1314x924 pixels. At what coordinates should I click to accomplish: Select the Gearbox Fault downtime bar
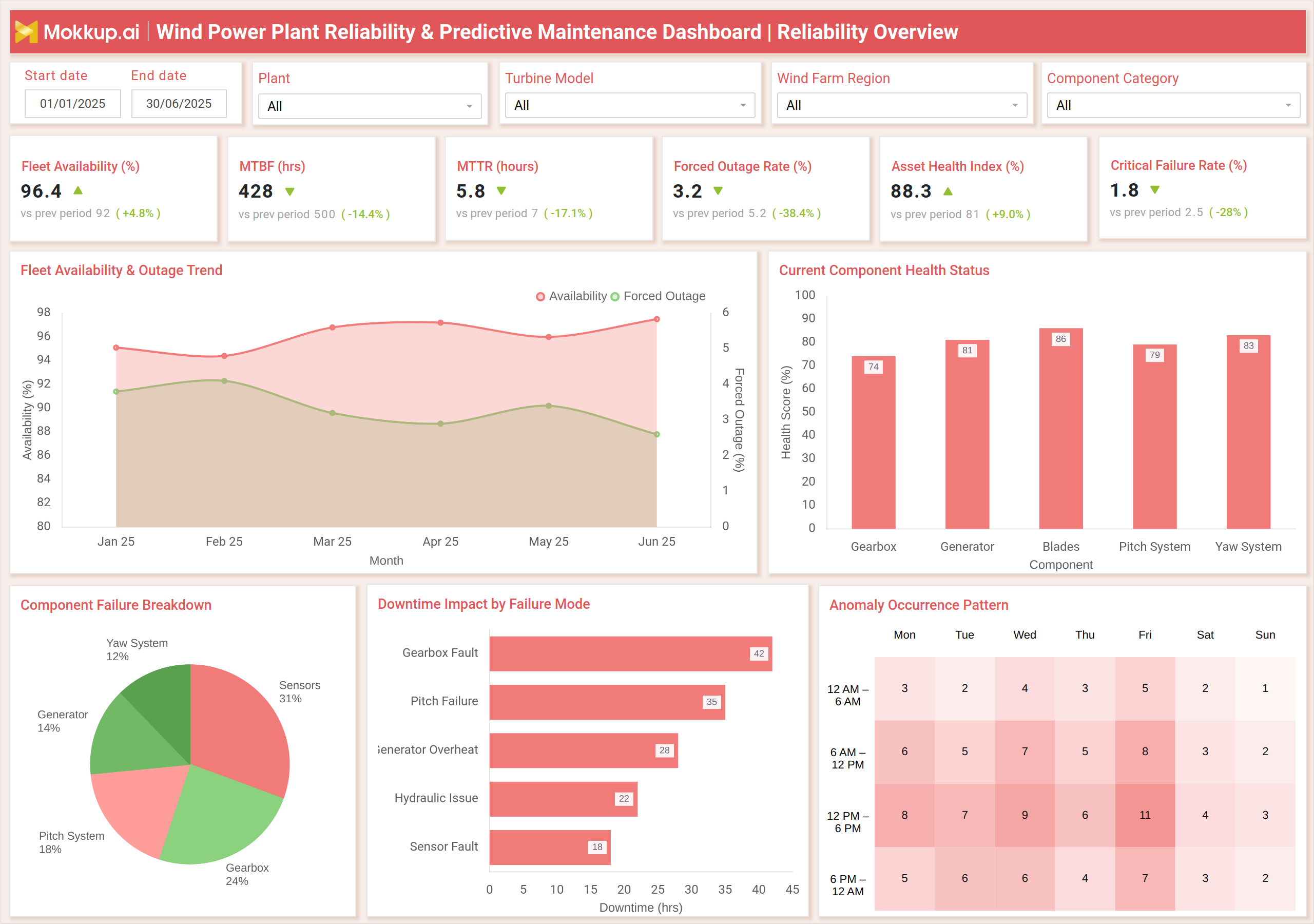click(x=631, y=654)
